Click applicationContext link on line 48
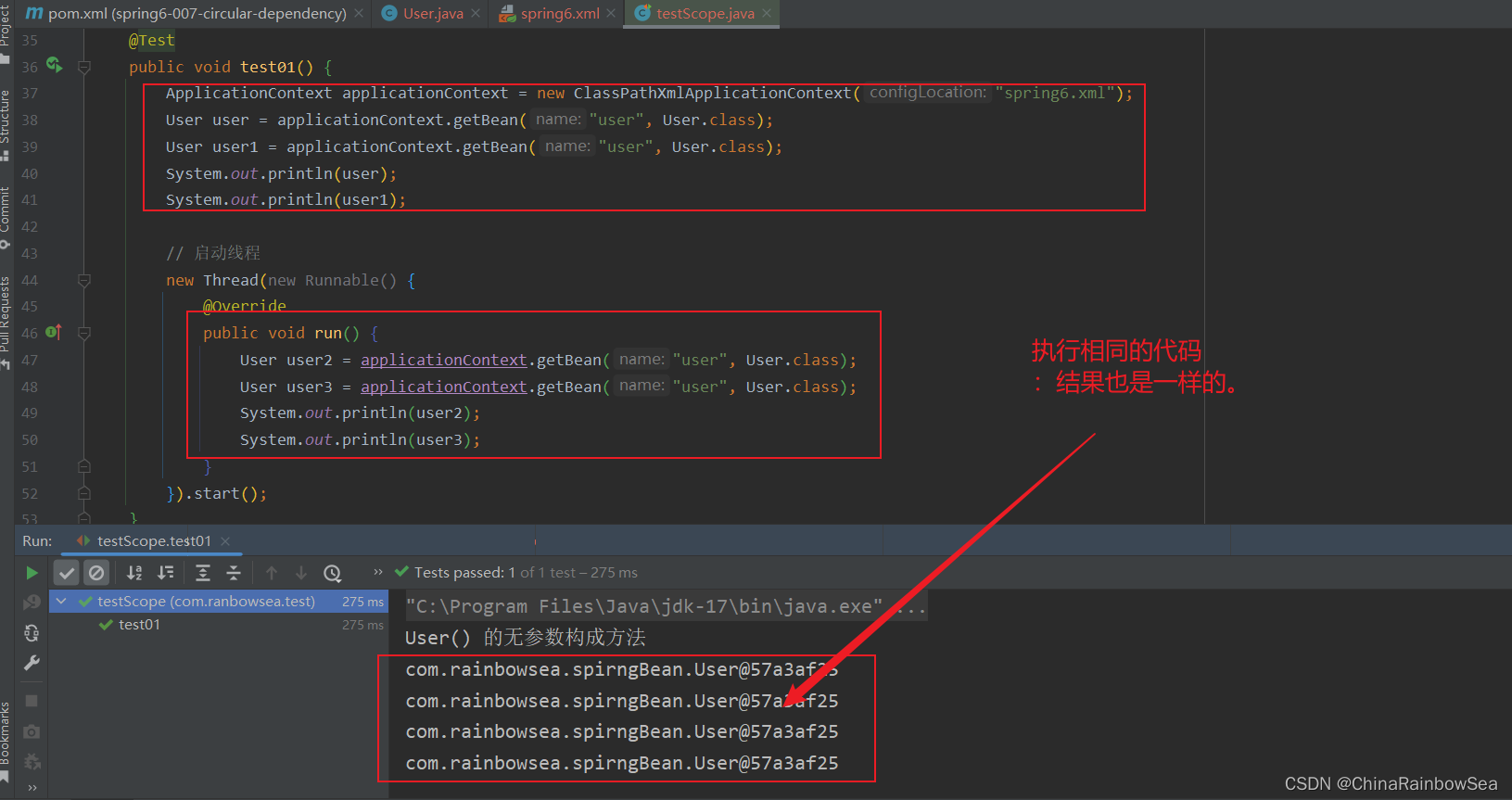The width and height of the screenshot is (1512, 800). 443,387
